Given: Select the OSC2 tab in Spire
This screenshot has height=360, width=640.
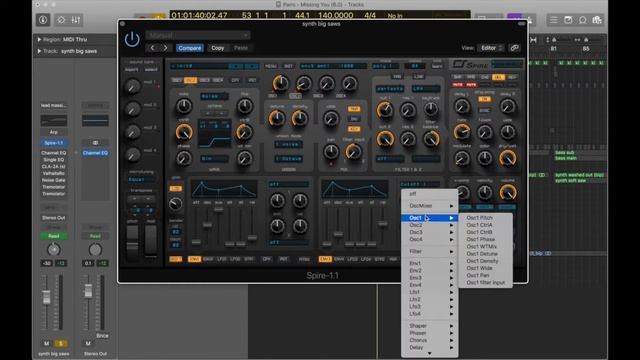Looking at the screenshot, I should click(190, 80).
